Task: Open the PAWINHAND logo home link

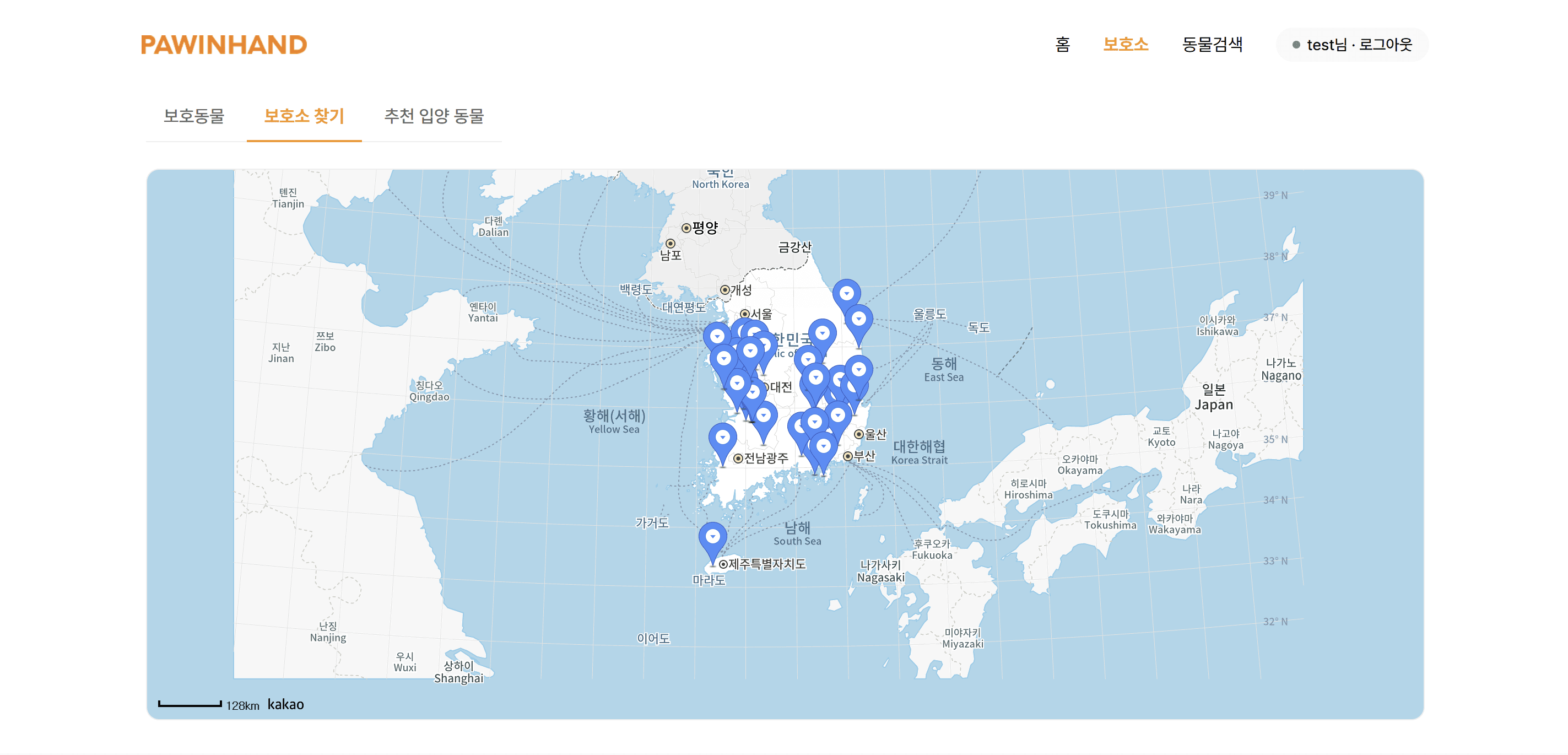Action: [x=224, y=45]
